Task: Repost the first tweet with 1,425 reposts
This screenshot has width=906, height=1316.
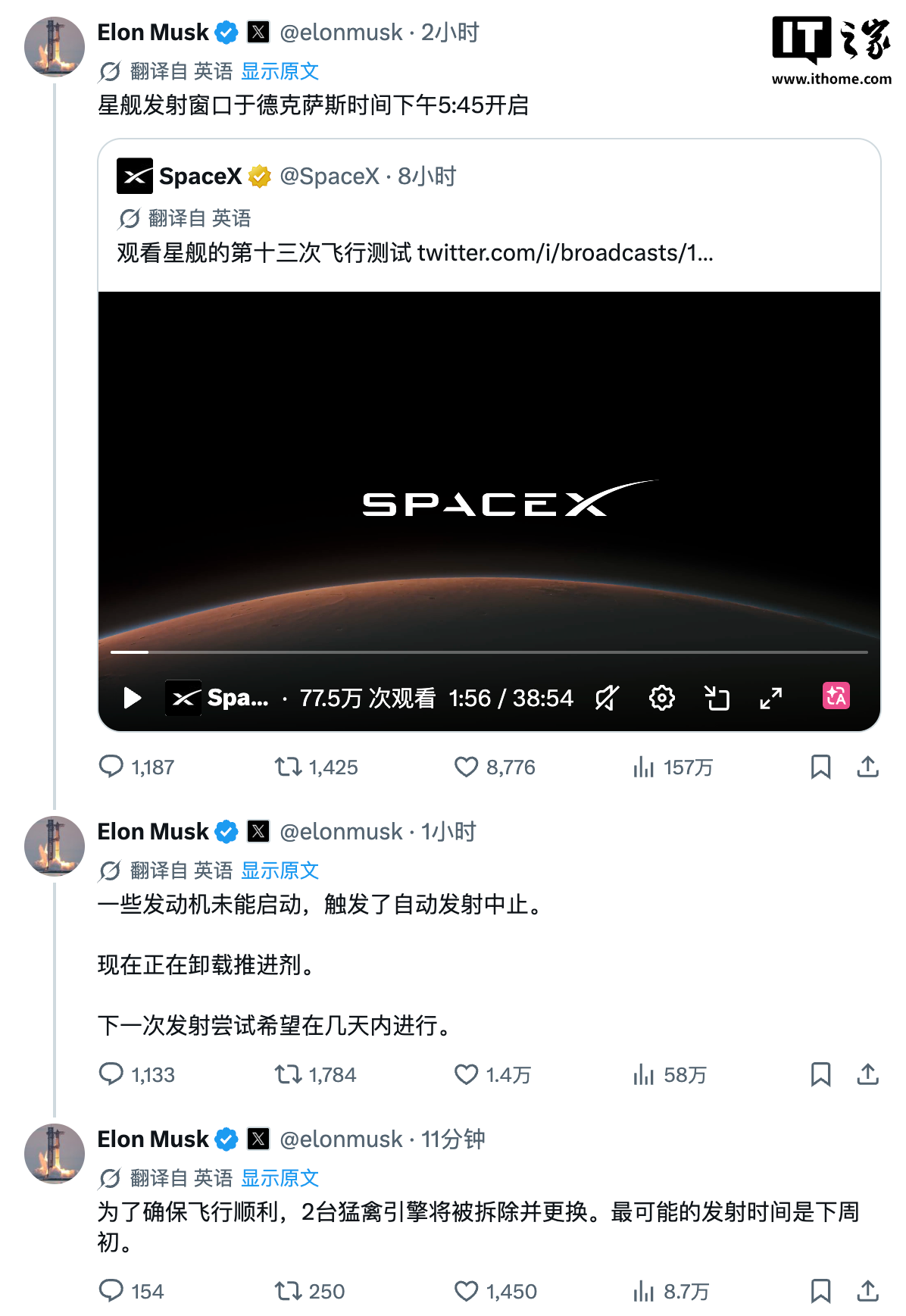Action: pyautogui.click(x=316, y=767)
